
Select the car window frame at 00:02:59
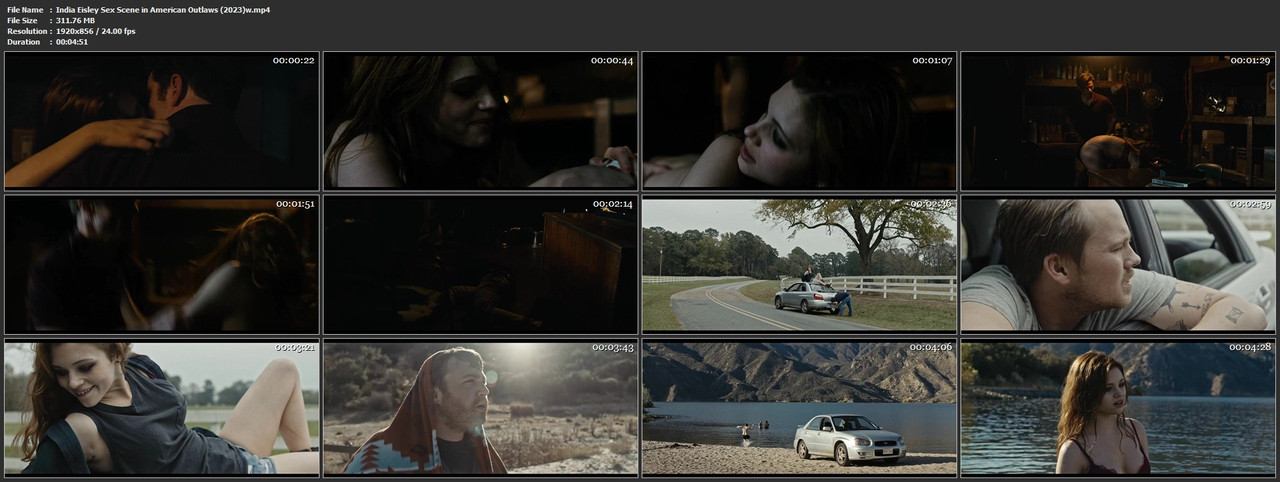(1118, 264)
